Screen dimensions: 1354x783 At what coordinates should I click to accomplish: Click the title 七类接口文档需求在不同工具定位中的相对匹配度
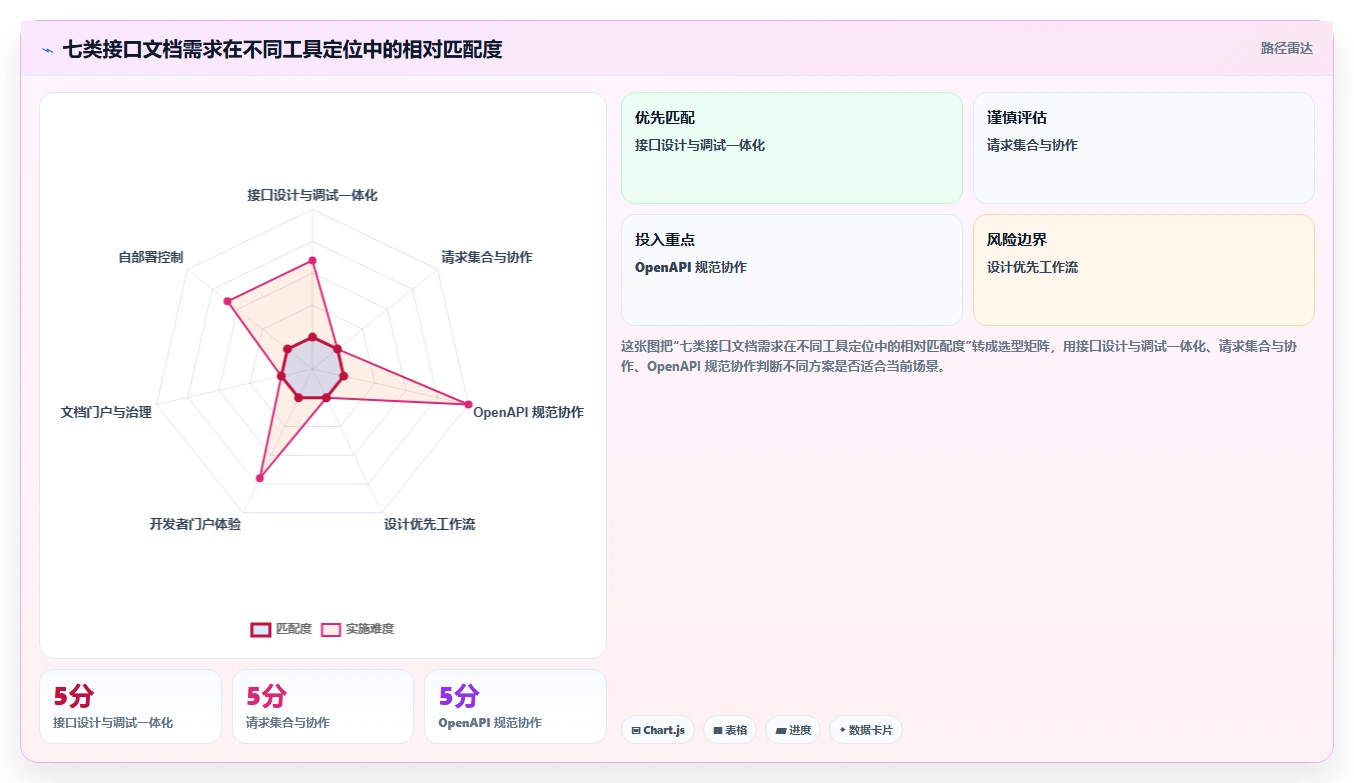[x=282, y=49]
